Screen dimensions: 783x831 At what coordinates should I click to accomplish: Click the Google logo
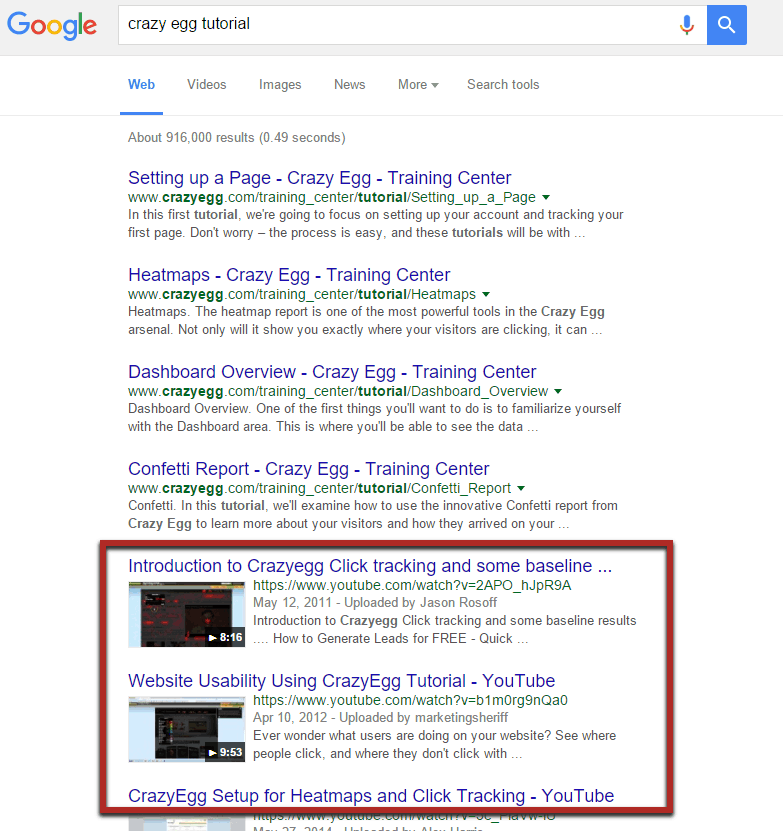pyautogui.click(x=52, y=24)
